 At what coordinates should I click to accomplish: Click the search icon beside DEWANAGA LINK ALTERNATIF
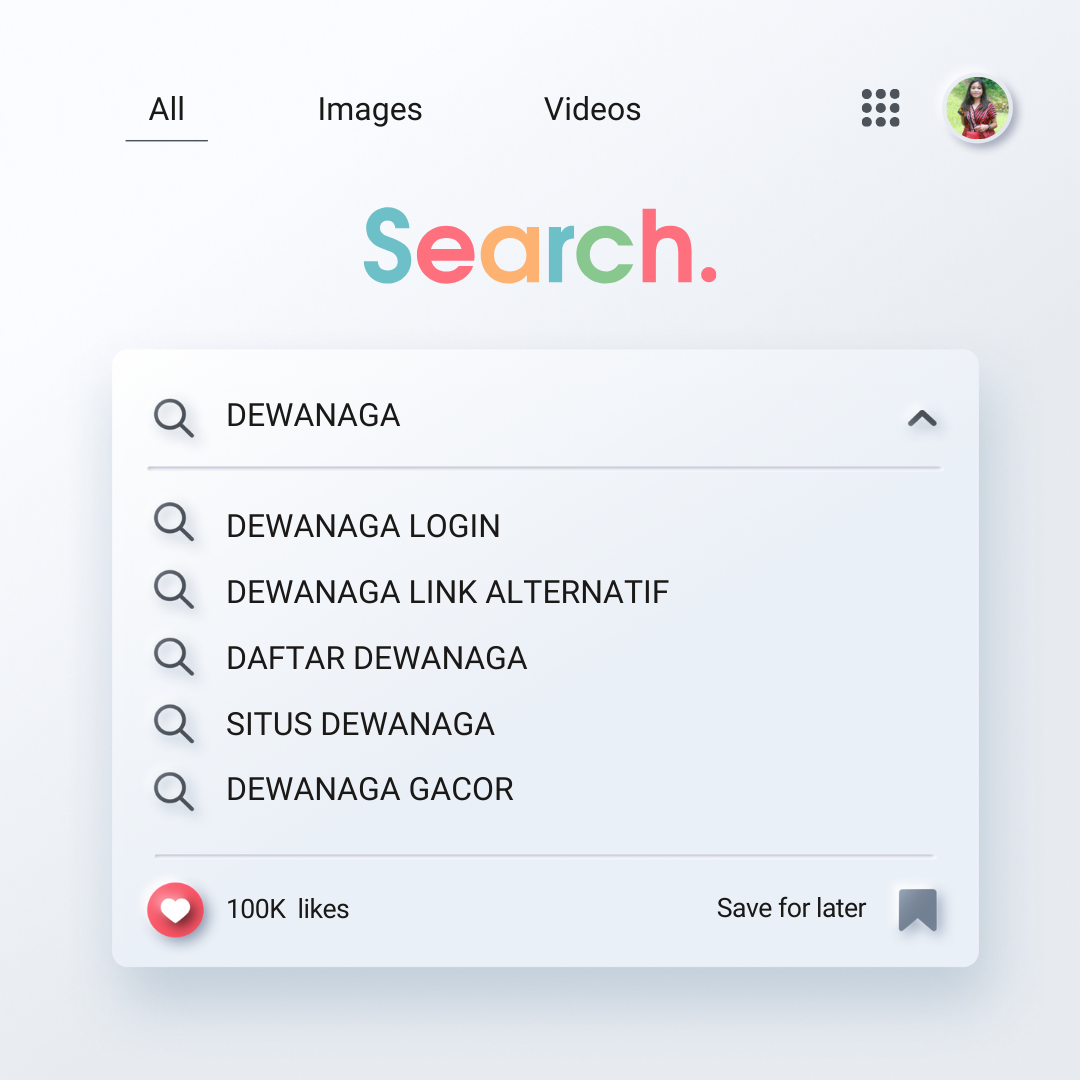click(174, 590)
